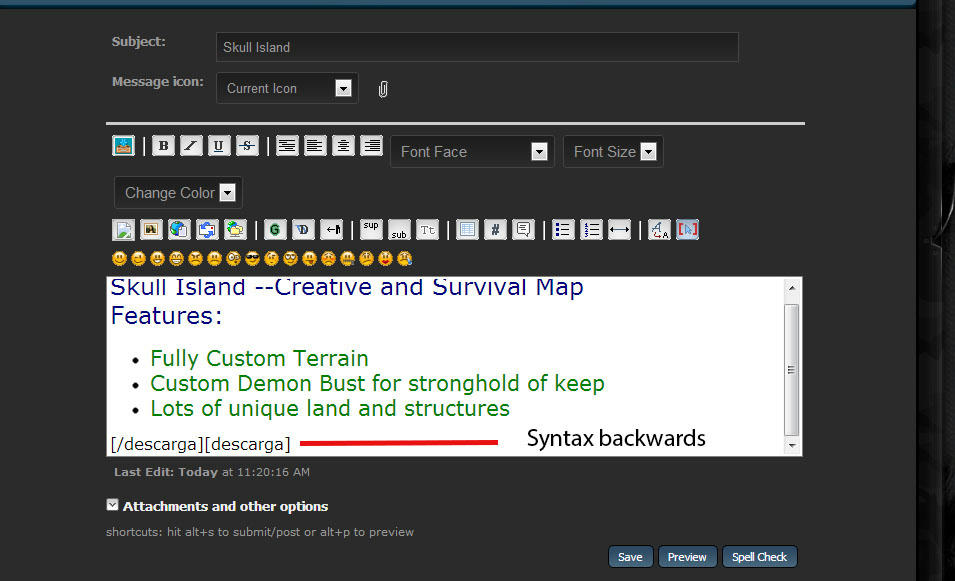Insert an image with picture frame icon
955x581 pixels.
pyautogui.click(x=151, y=230)
